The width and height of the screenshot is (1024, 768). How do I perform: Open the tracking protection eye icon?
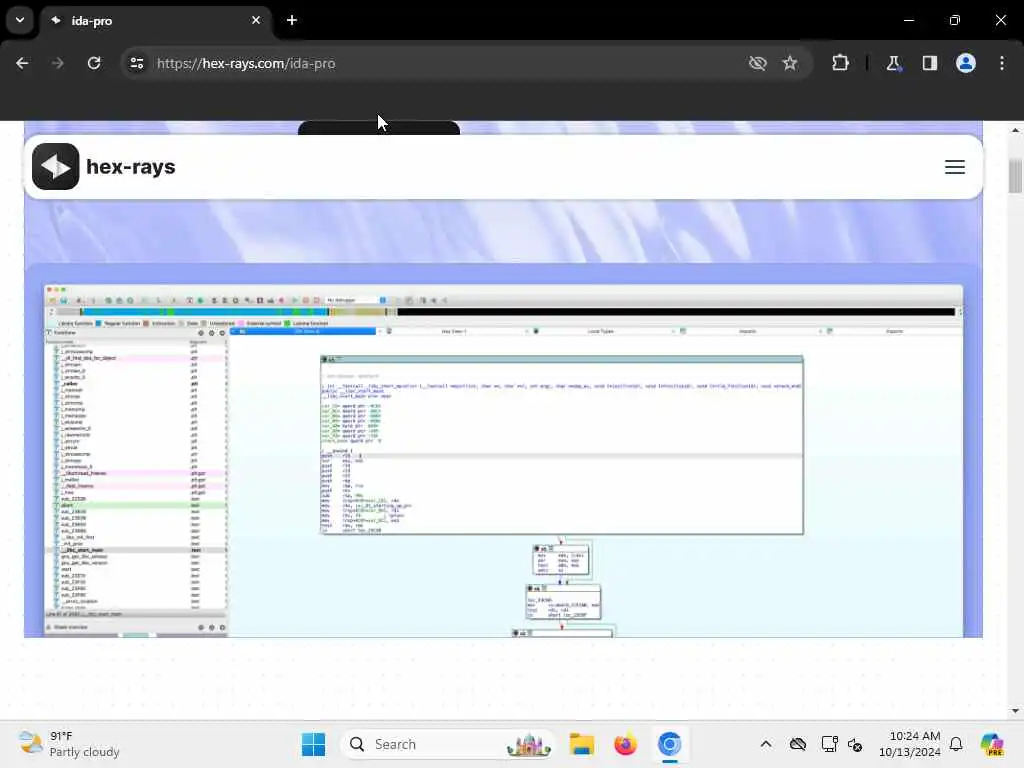pyautogui.click(x=758, y=63)
